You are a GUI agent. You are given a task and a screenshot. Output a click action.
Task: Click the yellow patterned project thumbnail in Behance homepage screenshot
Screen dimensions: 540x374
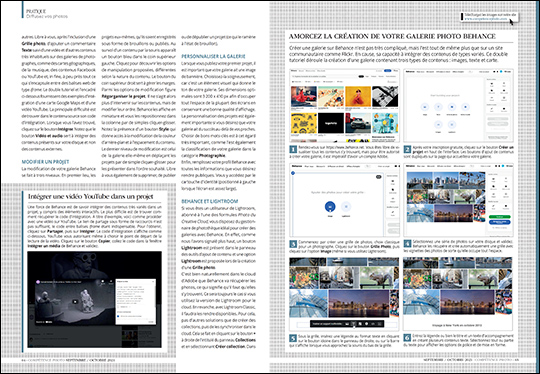(x=303, y=123)
